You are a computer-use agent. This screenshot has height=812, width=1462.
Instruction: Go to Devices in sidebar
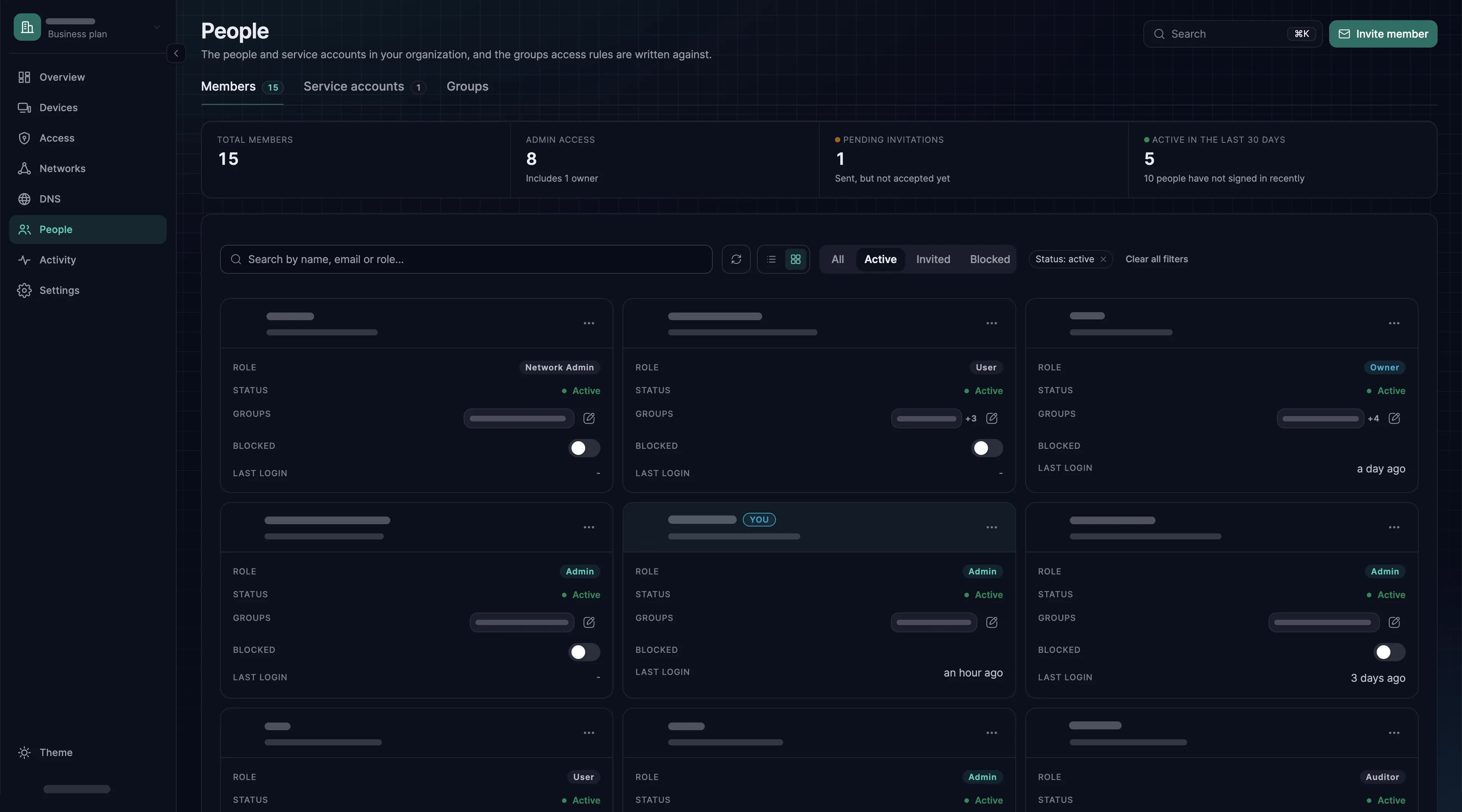coord(88,108)
